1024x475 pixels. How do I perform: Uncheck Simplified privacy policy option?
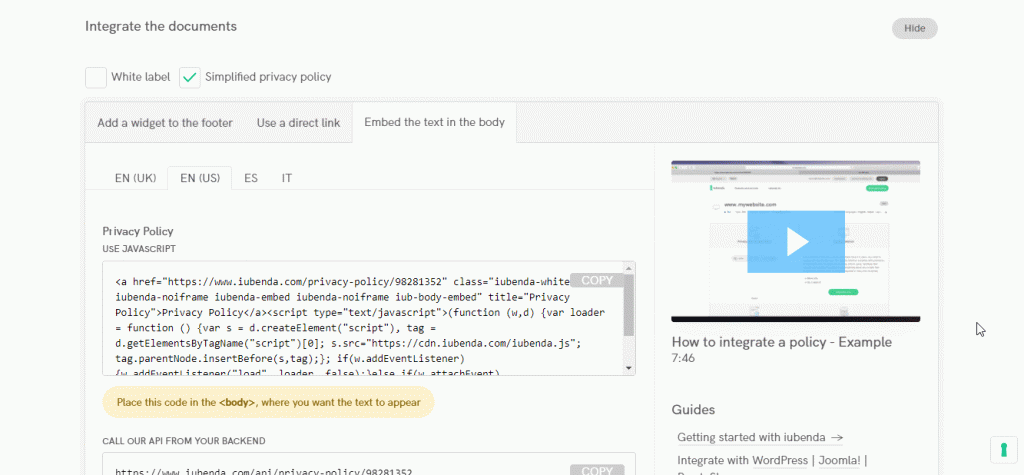coord(190,77)
